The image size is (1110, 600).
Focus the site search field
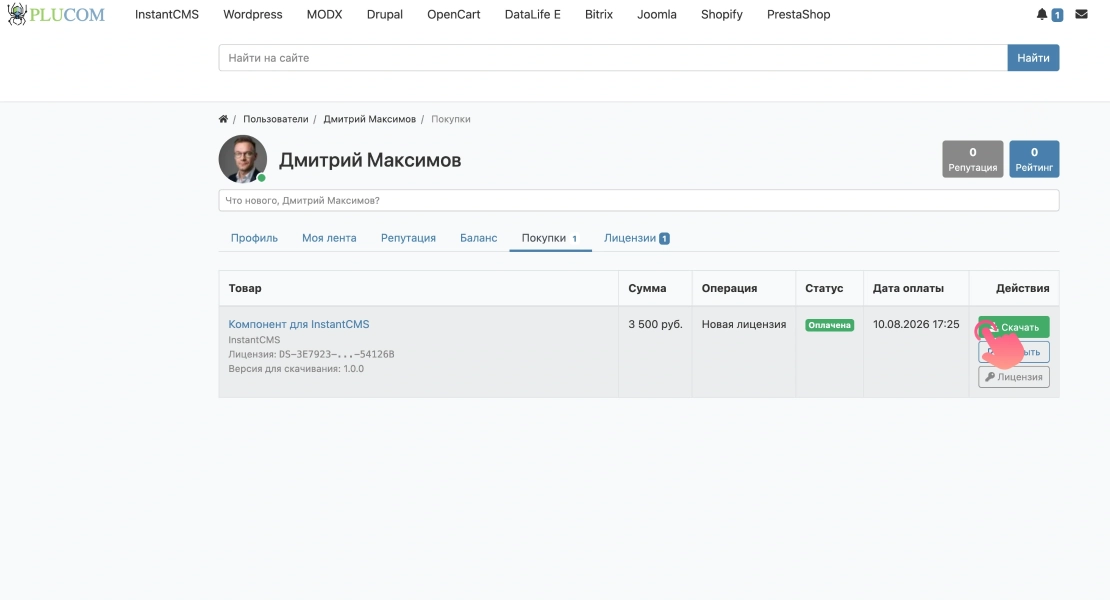[x=613, y=58]
